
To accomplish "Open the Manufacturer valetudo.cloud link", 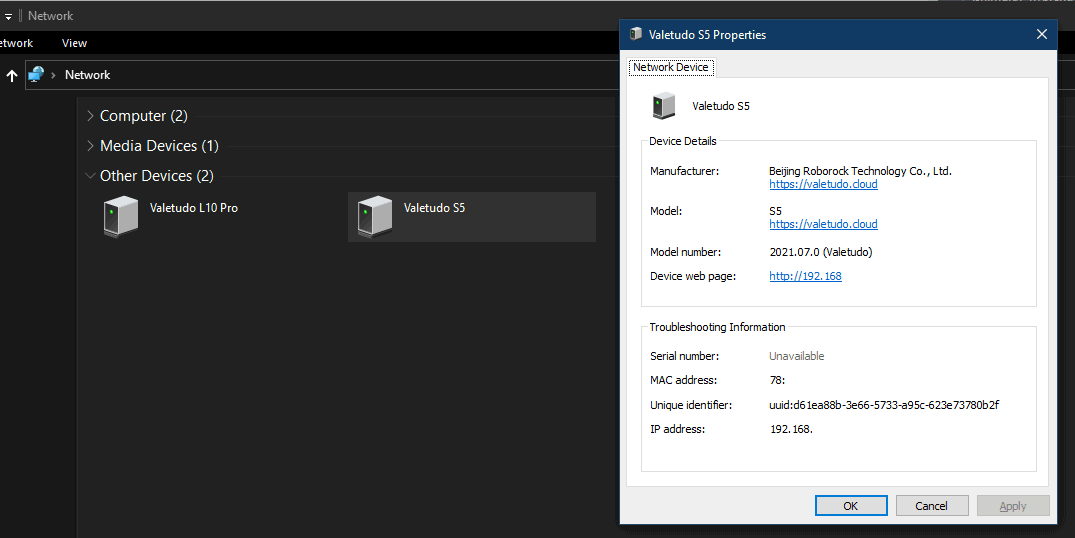I will 823,184.
